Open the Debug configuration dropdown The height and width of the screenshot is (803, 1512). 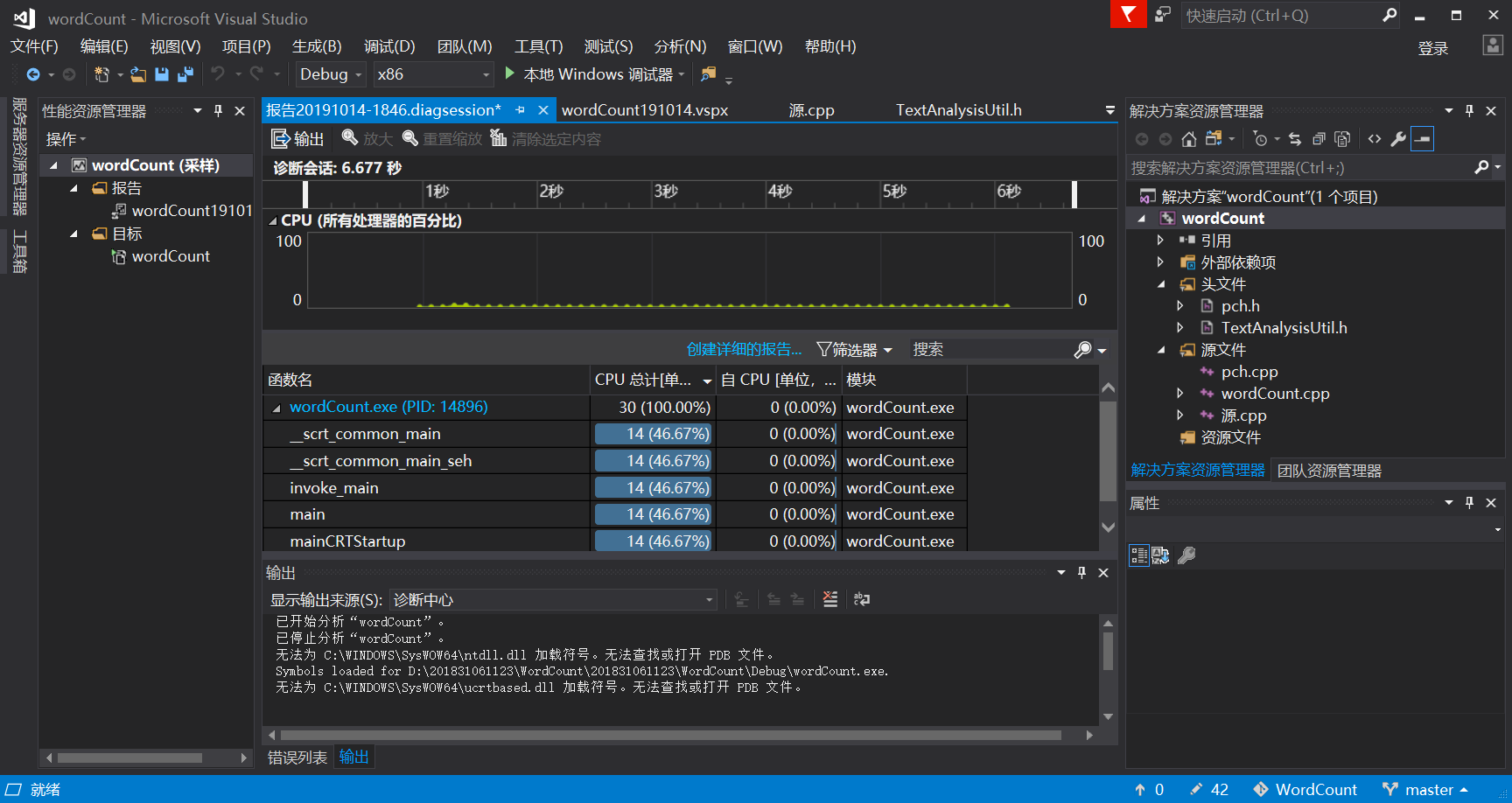(331, 74)
